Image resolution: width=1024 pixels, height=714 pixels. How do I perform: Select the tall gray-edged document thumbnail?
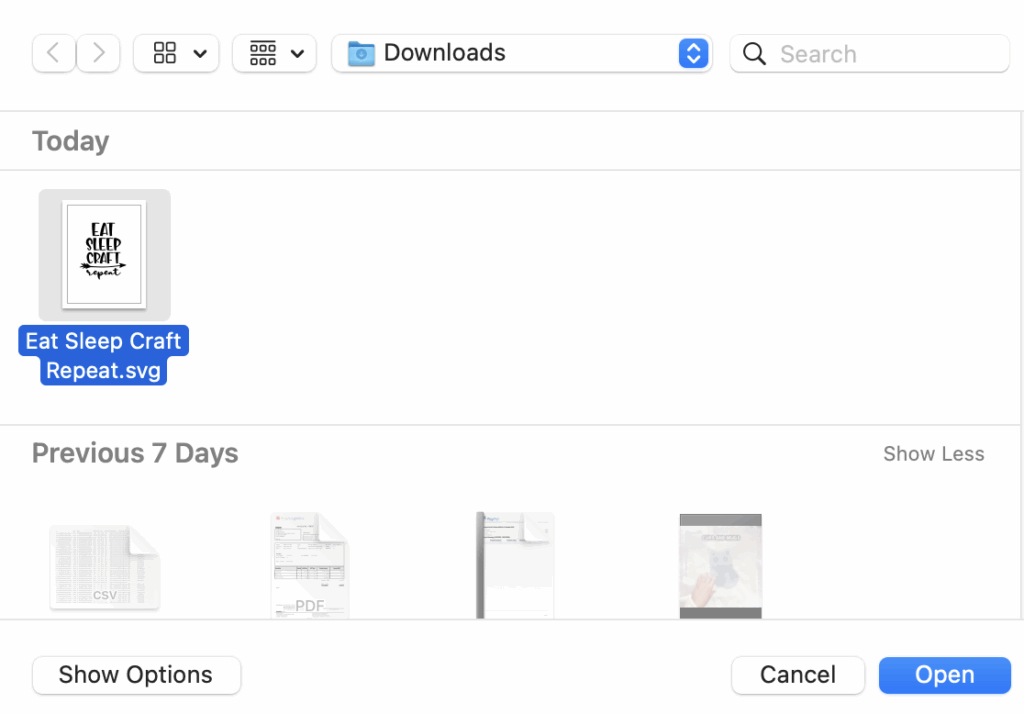[515, 566]
